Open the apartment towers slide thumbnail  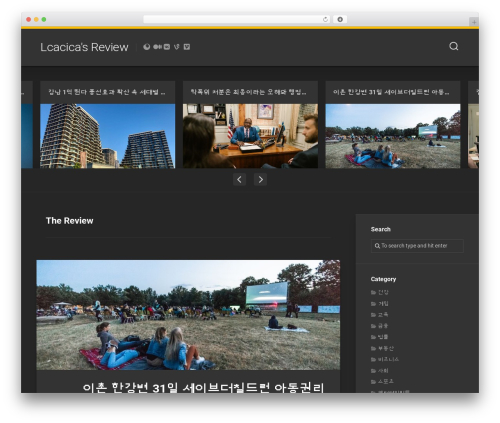coord(108,136)
